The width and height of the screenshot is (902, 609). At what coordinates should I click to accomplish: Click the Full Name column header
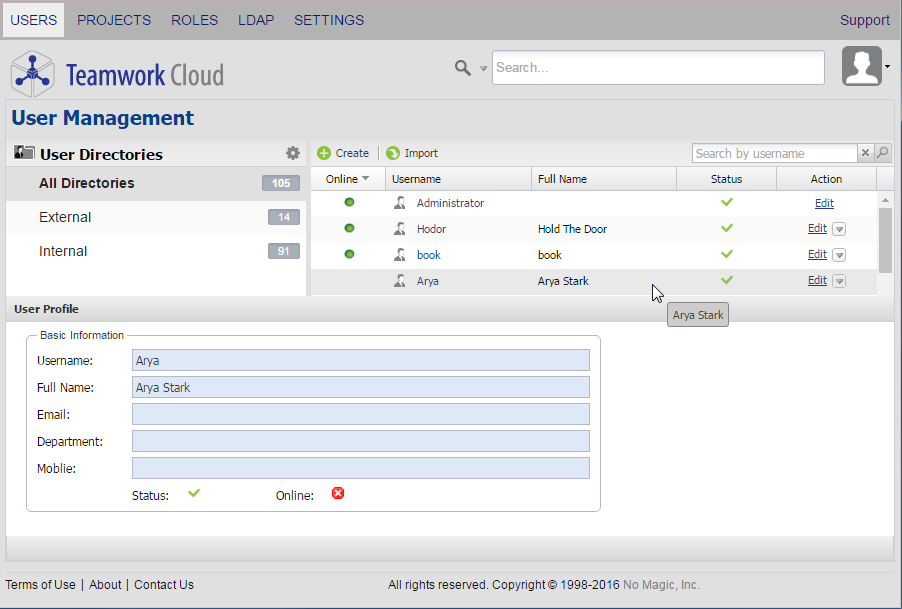[x=604, y=179]
